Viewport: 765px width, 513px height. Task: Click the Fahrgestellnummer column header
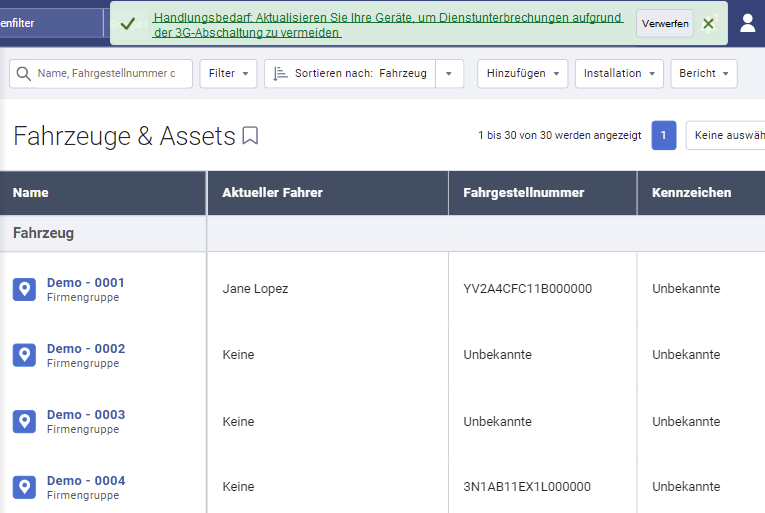(x=523, y=193)
